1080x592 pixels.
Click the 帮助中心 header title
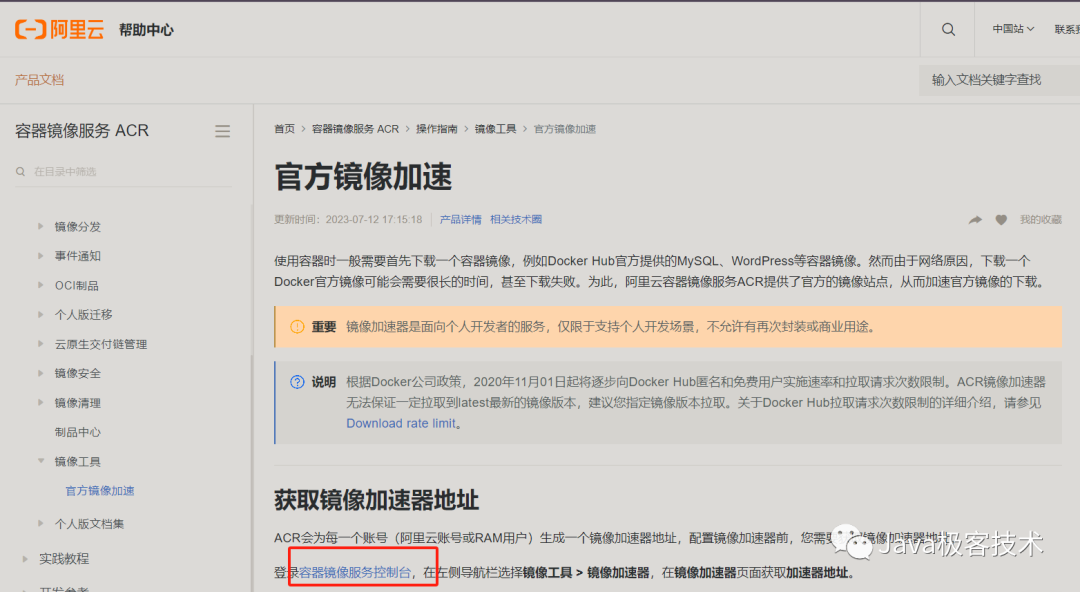pos(146,30)
